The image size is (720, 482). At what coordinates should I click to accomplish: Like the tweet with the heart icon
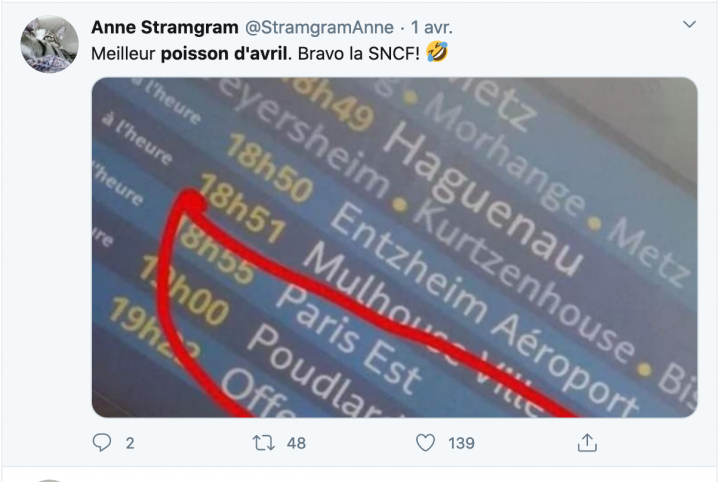[425, 443]
